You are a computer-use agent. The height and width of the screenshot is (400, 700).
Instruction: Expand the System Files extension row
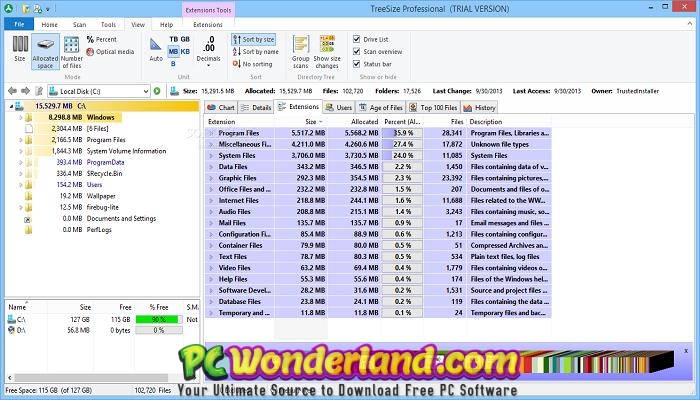[x=211, y=155]
